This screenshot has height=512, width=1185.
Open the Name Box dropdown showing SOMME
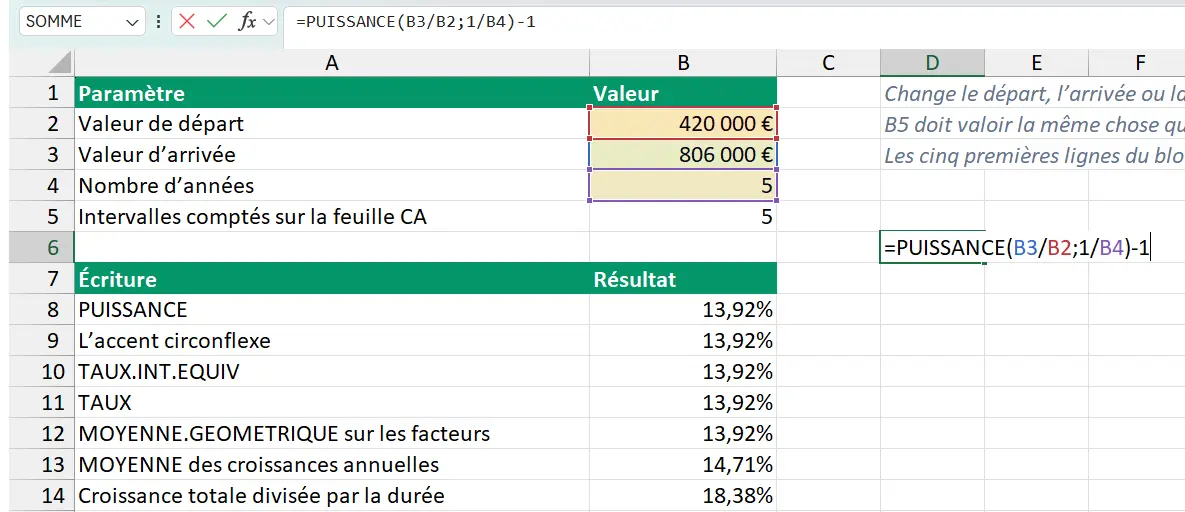(131, 21)
